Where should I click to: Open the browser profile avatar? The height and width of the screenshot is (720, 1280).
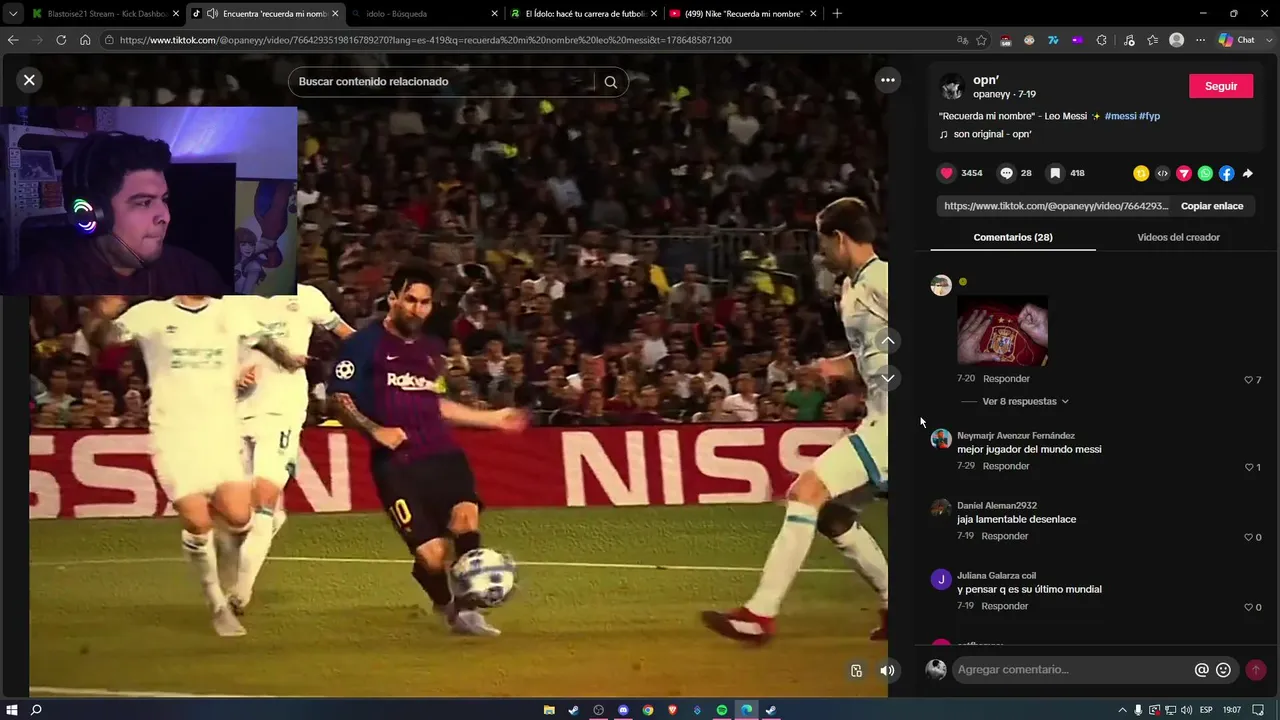tap(1177, 40)
